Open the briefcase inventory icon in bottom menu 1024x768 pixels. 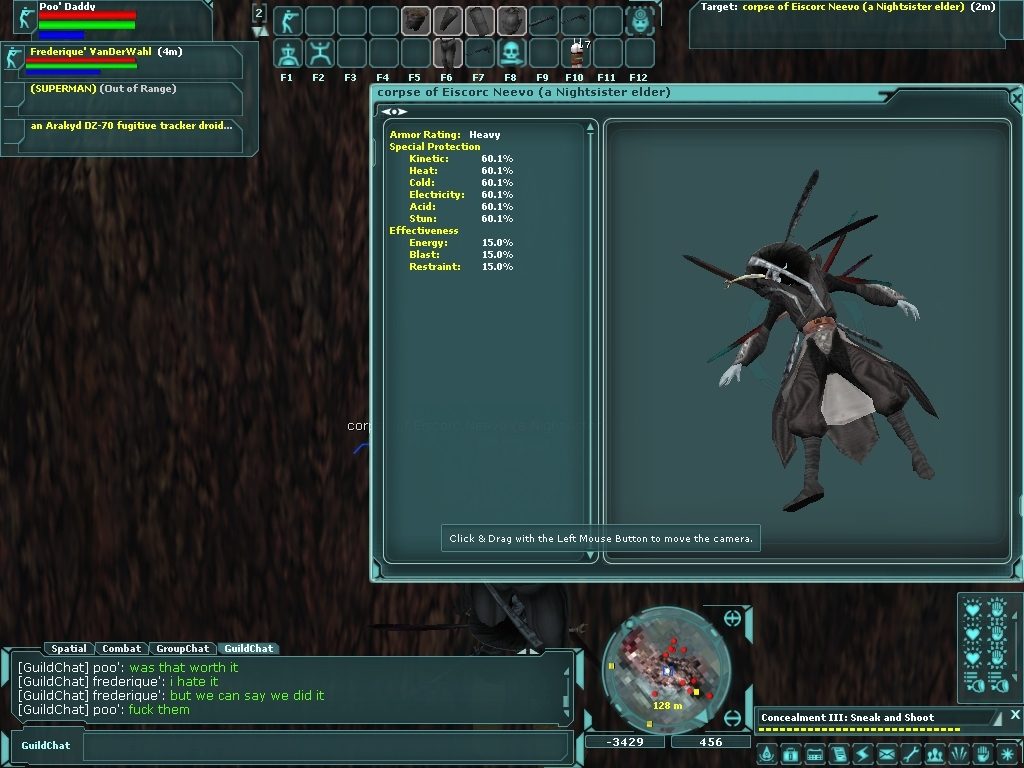[x=790, y=755]
